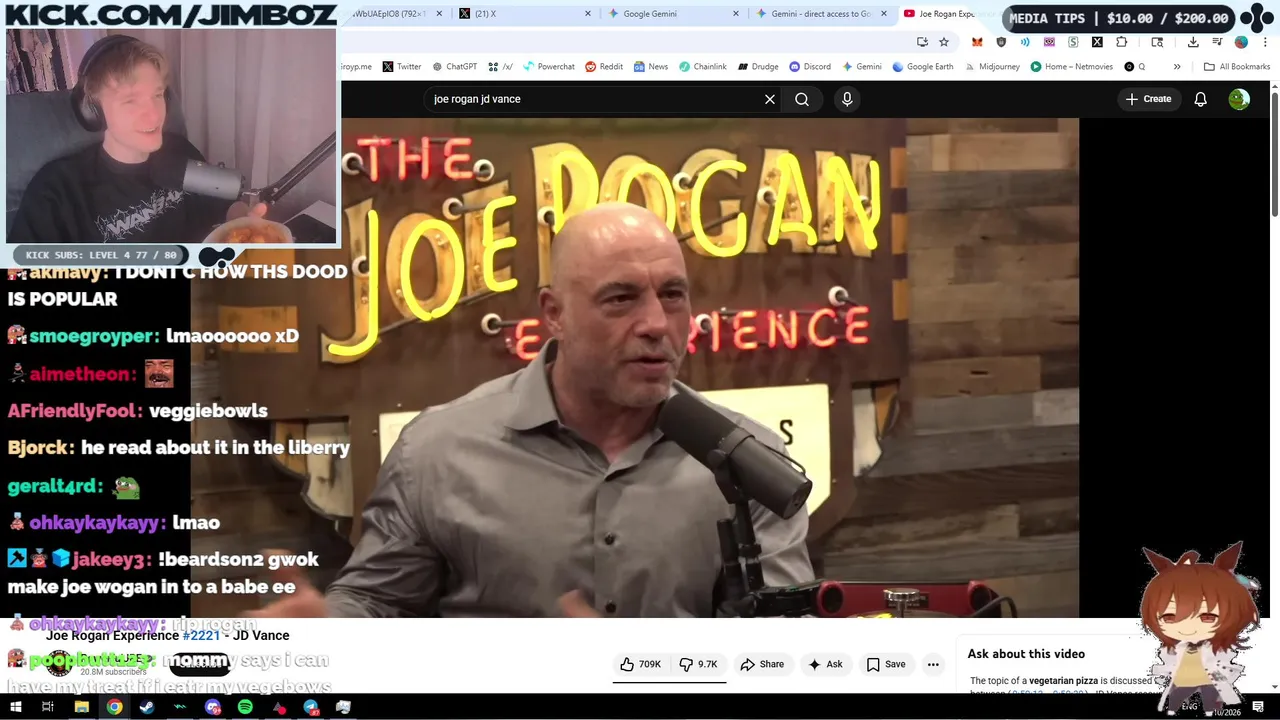Open Steam from the taskbar

pos(147,707)
